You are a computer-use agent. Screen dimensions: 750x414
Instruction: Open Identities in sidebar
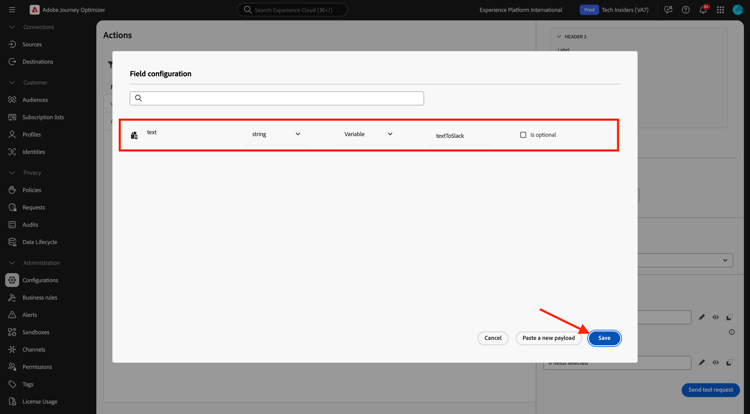point(33,152)
